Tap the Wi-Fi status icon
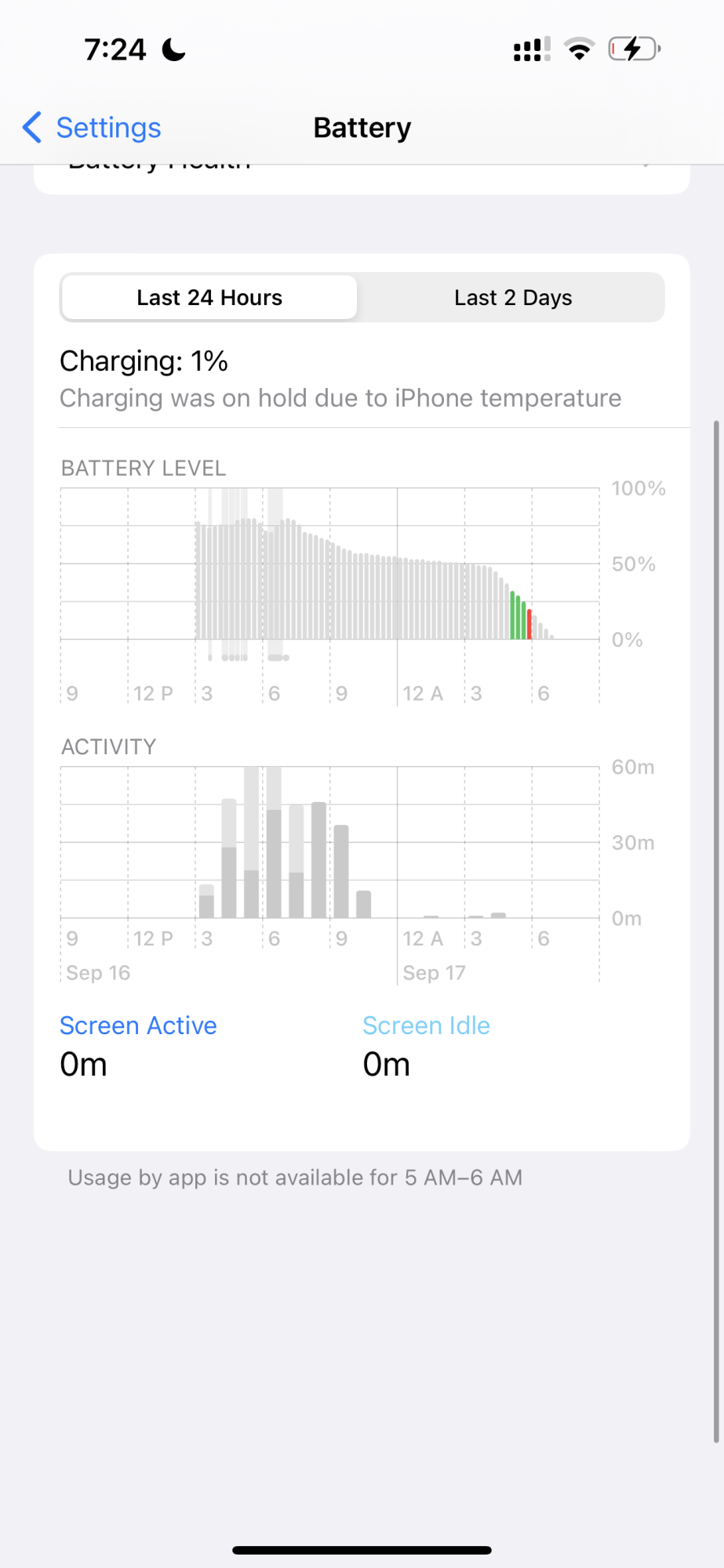Screen dimensions: 724x1568 point(580,49)
